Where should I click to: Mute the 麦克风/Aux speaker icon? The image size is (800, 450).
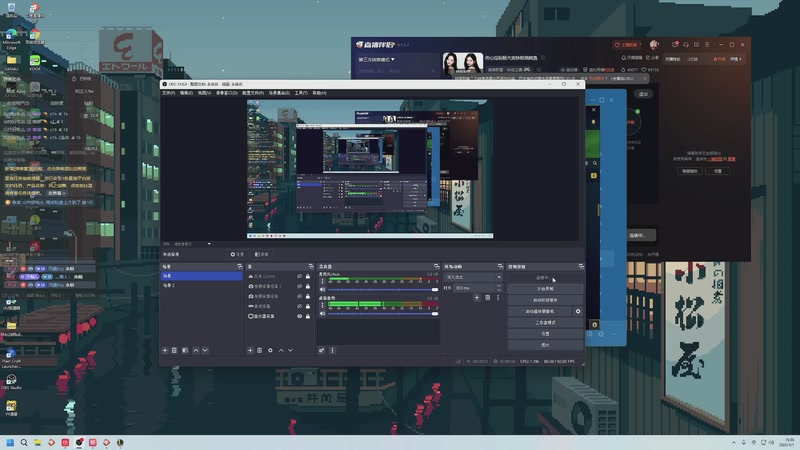pos(322,289)
